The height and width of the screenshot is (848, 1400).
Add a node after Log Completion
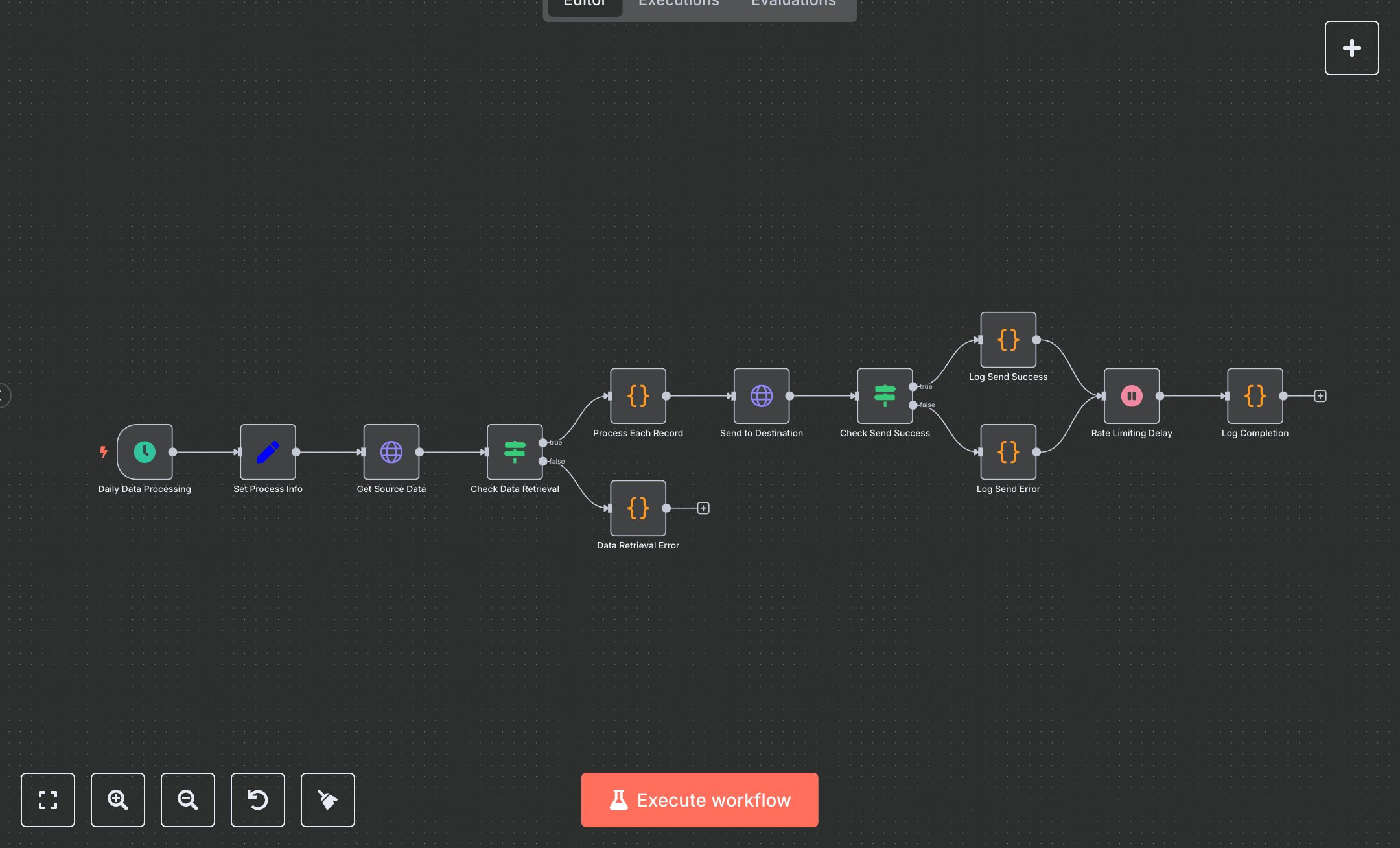click(x=1320, y=395)
